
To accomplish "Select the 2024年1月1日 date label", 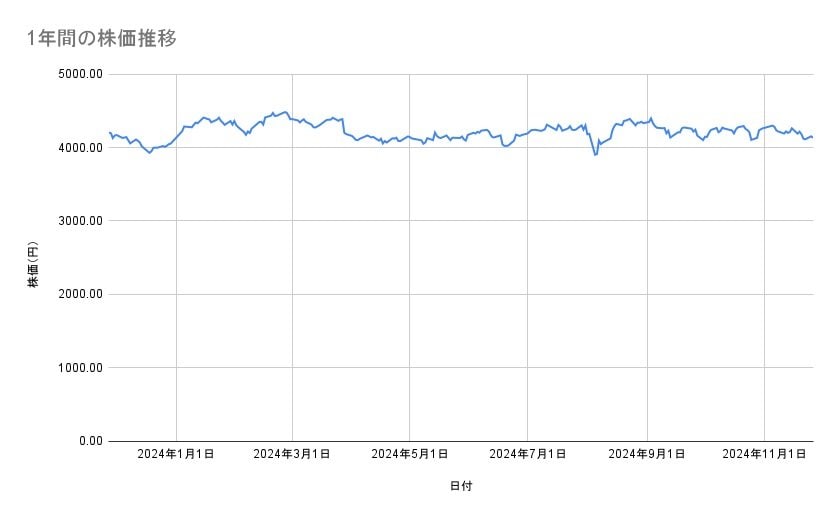I will (x=176, y=455).
